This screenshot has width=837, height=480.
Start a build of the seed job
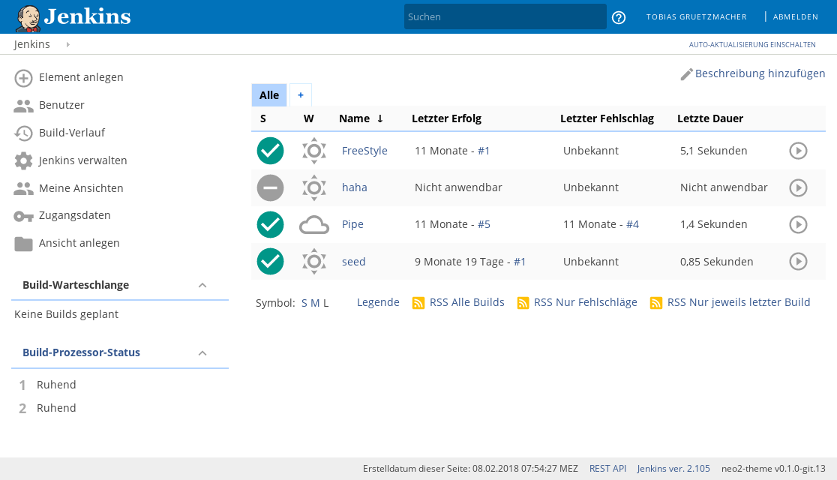[x=797, y=261]
